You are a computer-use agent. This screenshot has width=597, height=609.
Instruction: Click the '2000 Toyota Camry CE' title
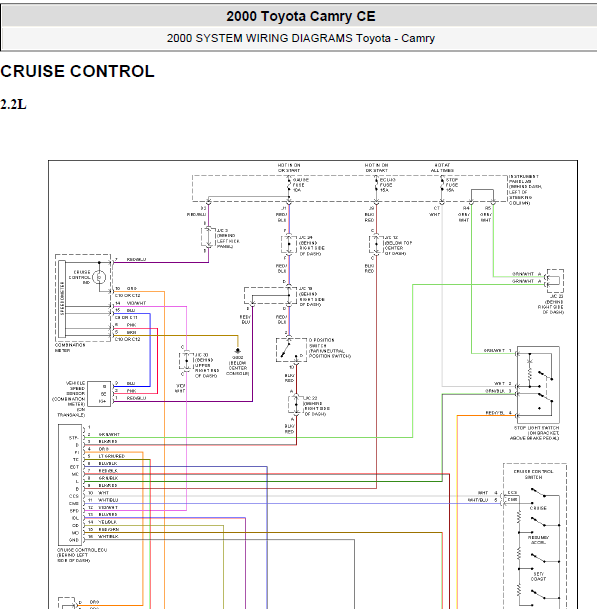301,16
